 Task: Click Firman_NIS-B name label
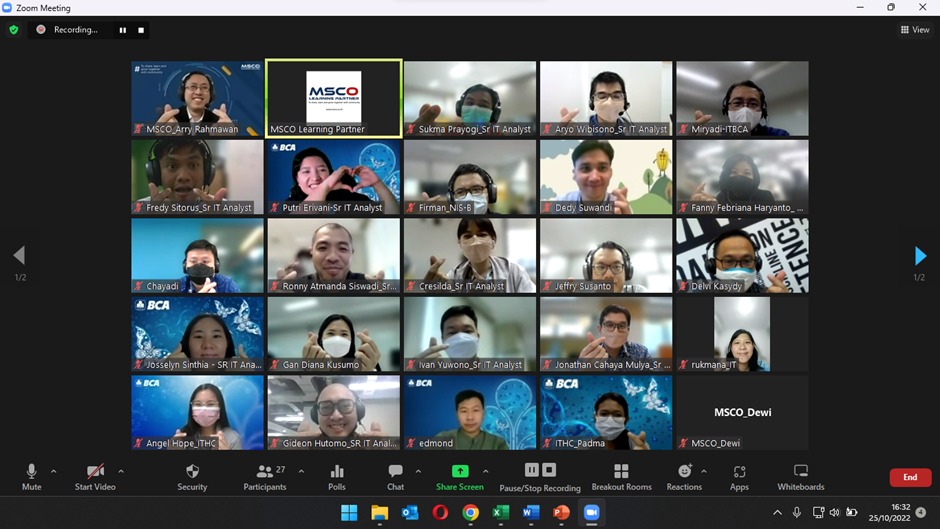[x=445, y=208]
